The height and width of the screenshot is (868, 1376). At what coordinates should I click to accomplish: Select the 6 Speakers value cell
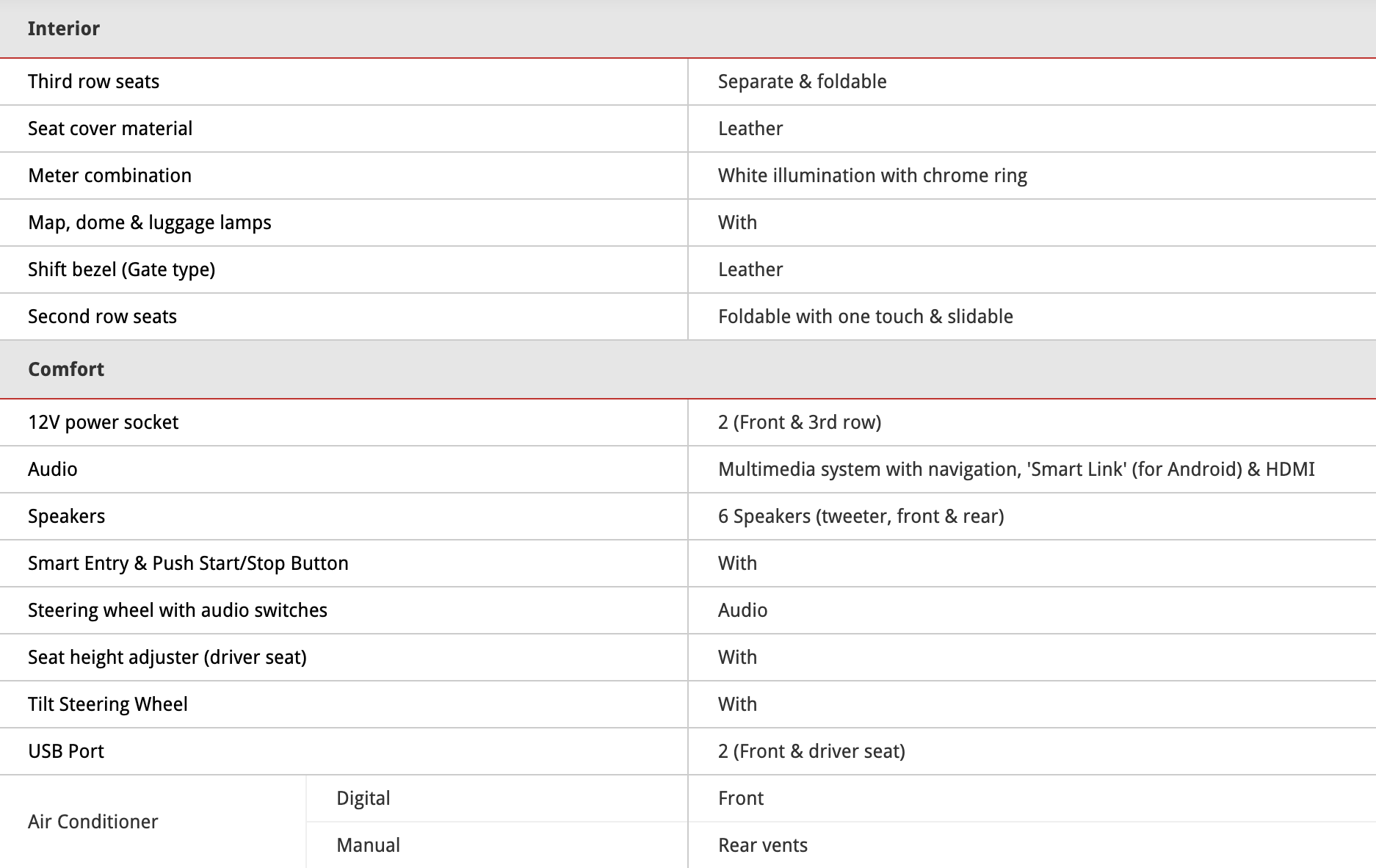coord(861,516)
